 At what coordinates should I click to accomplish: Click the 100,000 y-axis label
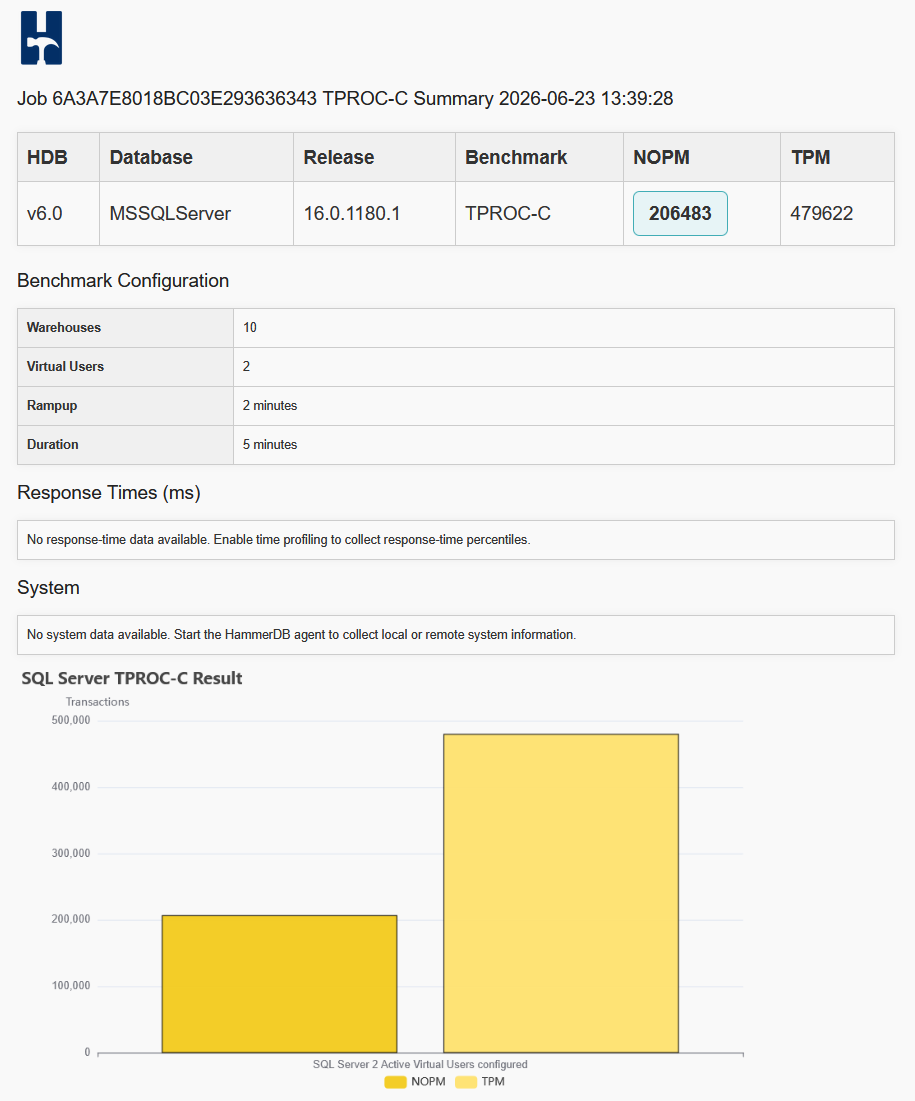click(x=71, y=986)
